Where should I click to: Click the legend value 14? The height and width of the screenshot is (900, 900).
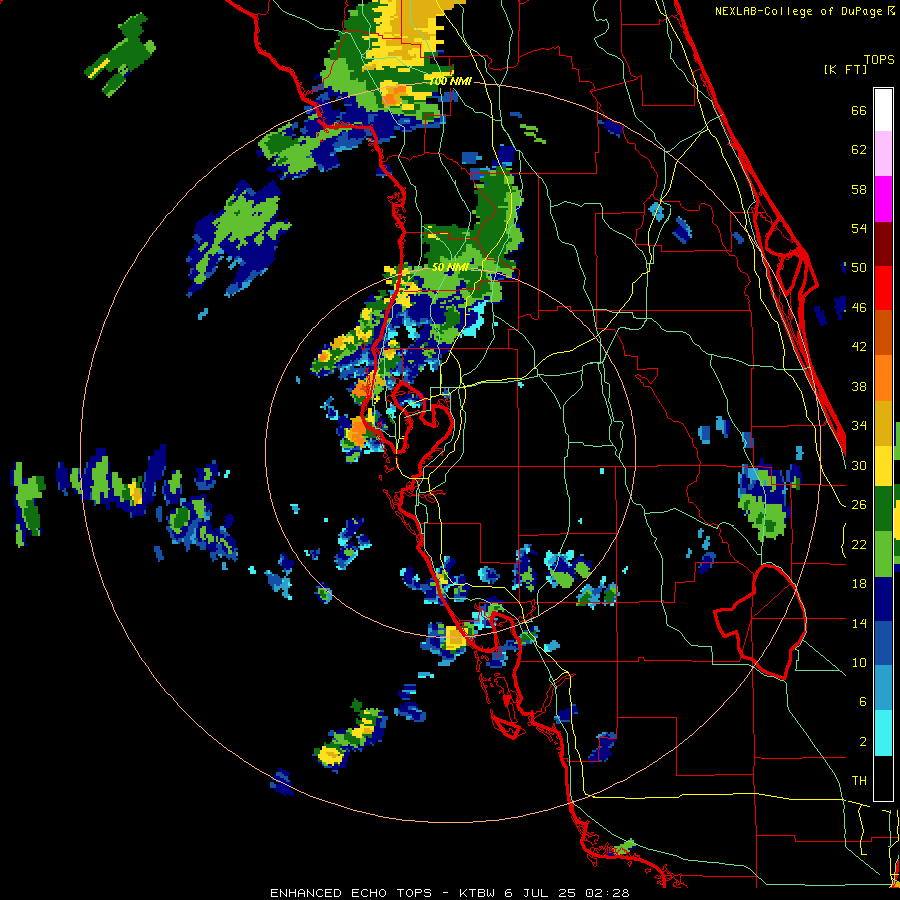pos(859,623)
